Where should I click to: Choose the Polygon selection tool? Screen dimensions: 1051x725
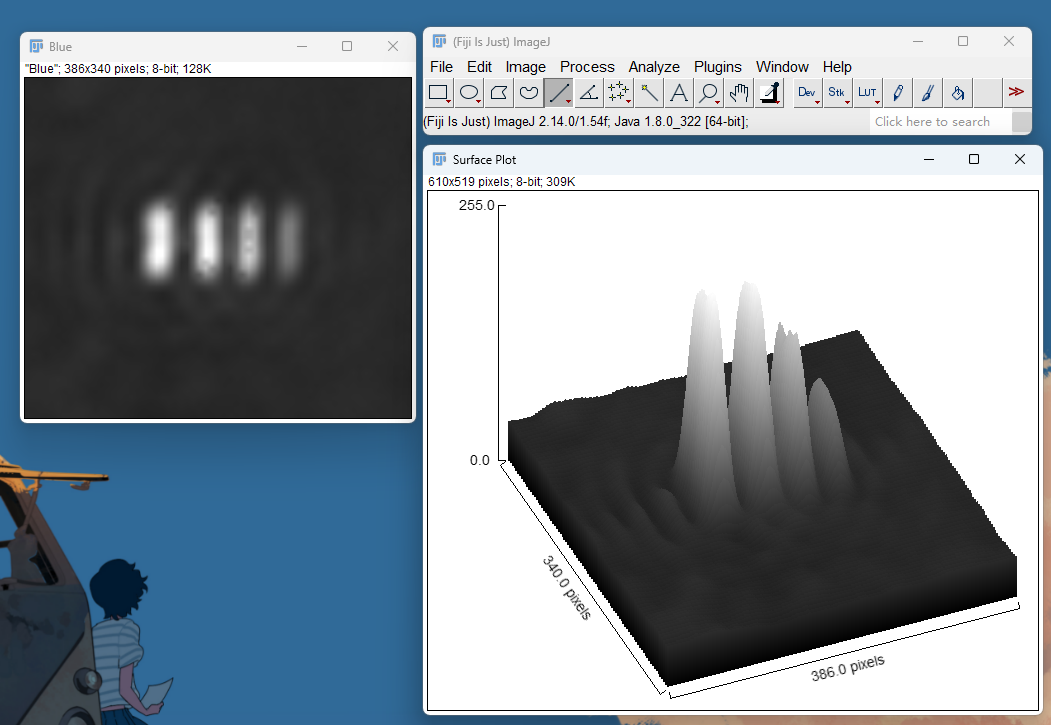[x=499, y=92]
